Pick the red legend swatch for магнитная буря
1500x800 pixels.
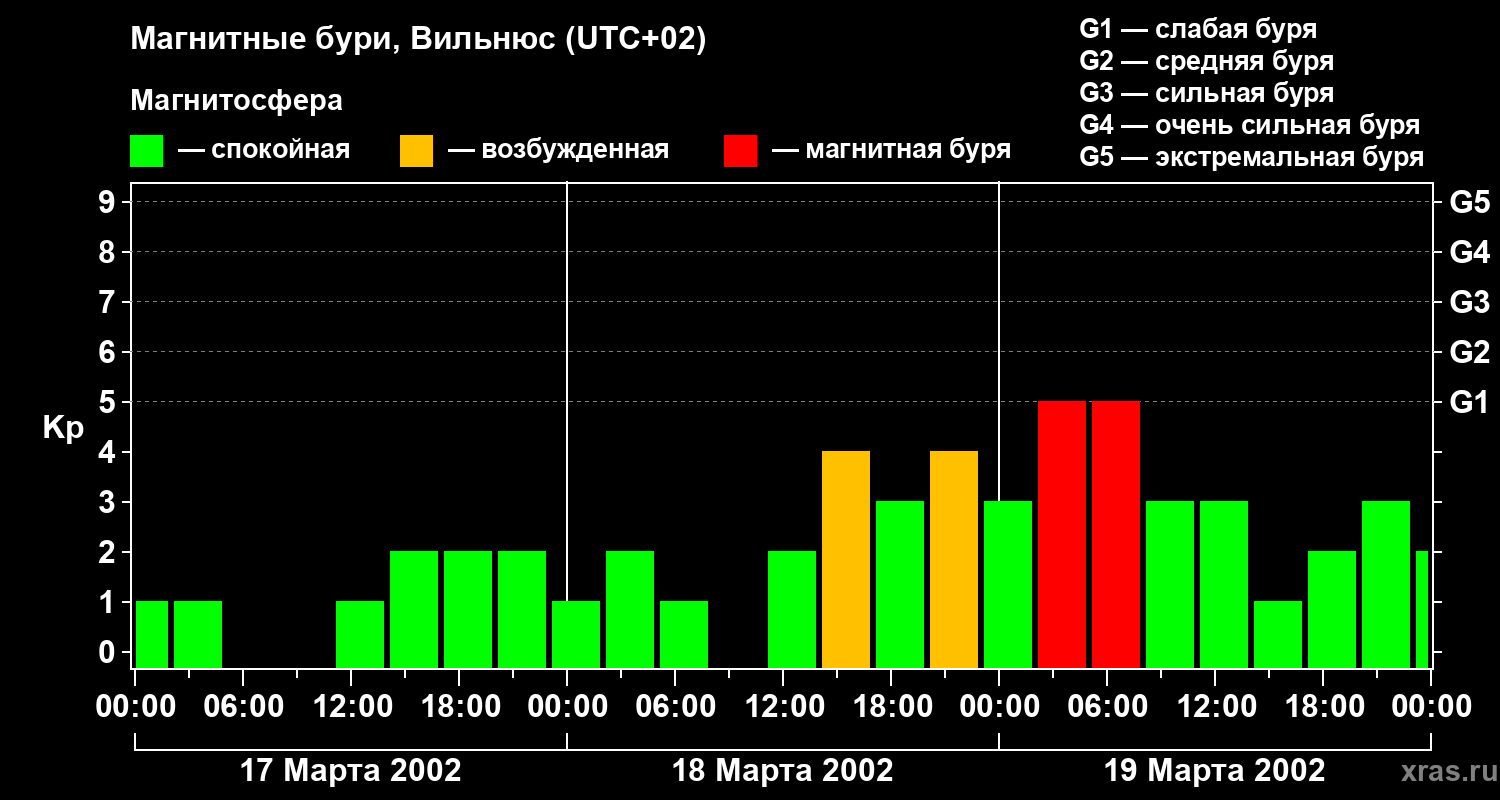pos(741,151)
